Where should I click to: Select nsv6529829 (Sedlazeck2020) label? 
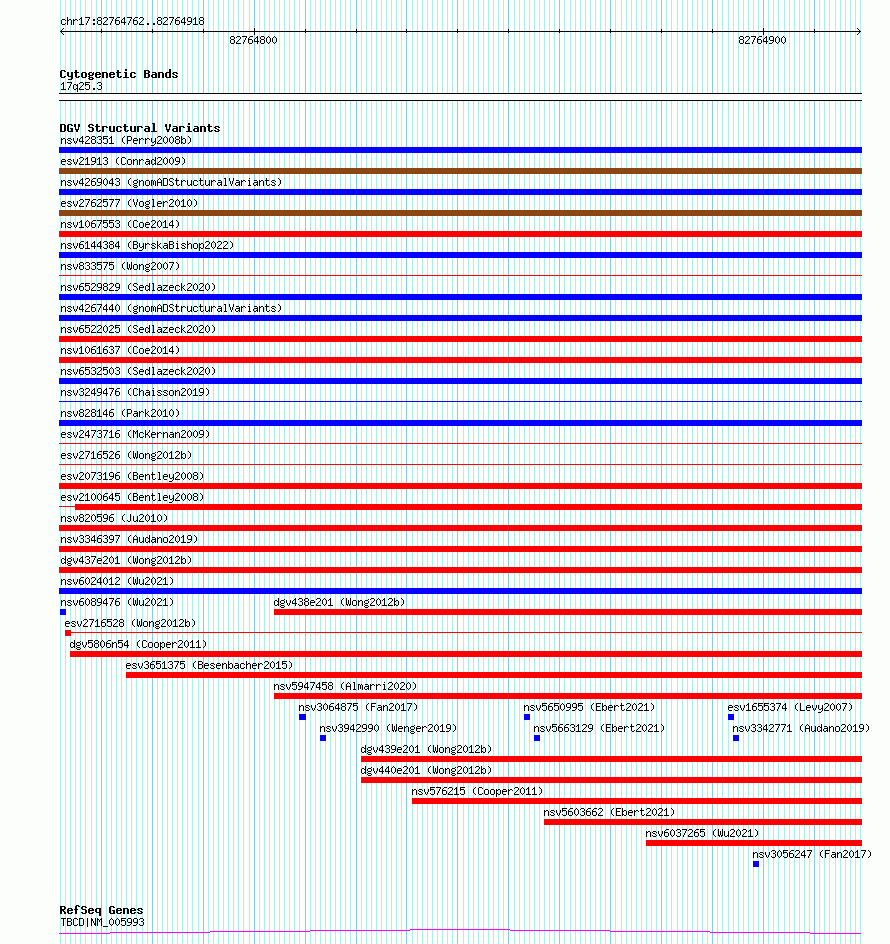(x=138, y=287)
